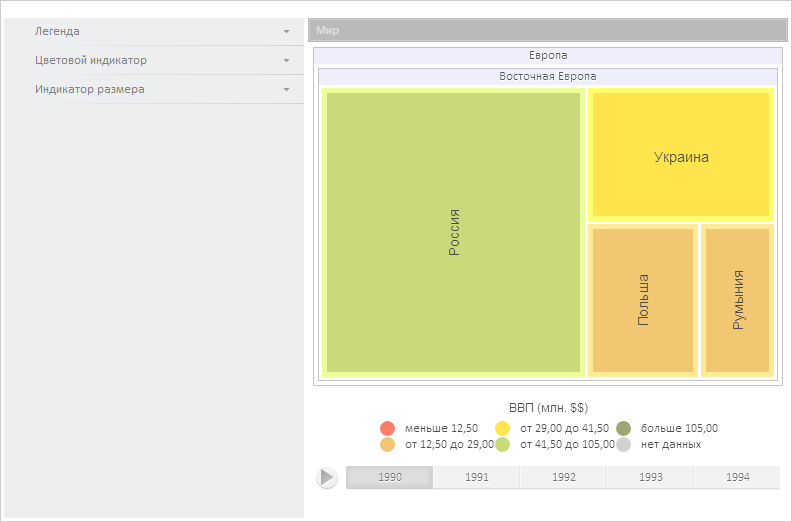Click the red 'меньше 12,50' legend circle
The height and width of the screenshot is (522, 792).
point(388,428)
